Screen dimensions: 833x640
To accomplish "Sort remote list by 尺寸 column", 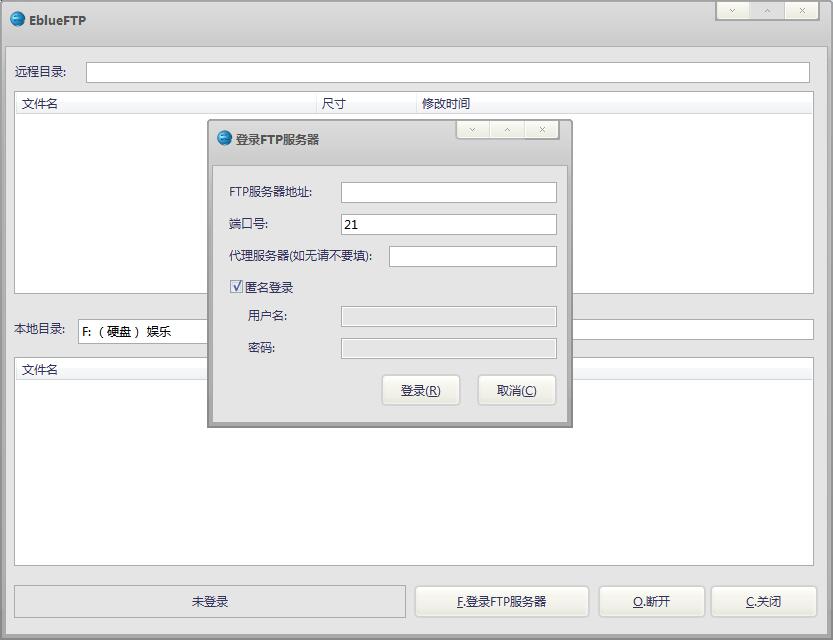I will [x=366, y=103].
